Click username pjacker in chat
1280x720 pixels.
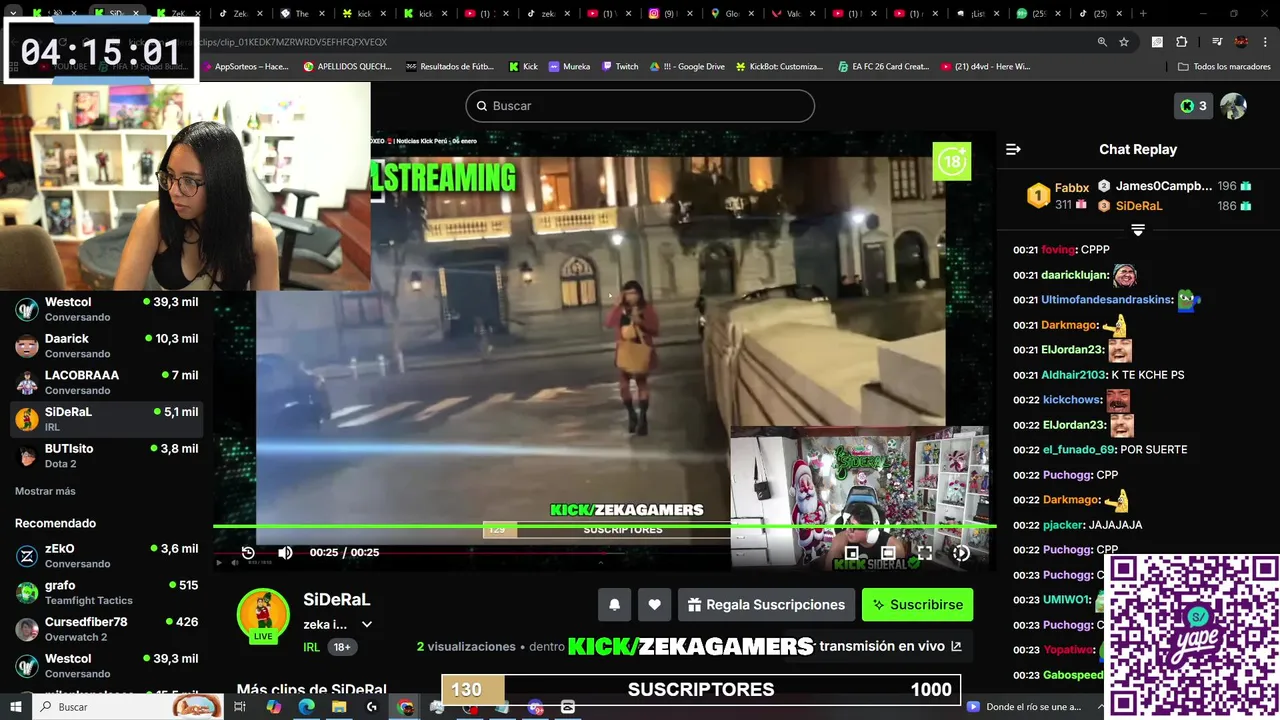point(1063,525)
